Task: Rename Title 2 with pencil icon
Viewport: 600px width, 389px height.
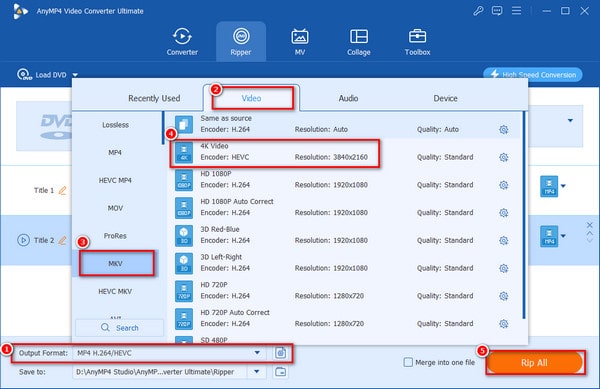Action: coord(62,240)
